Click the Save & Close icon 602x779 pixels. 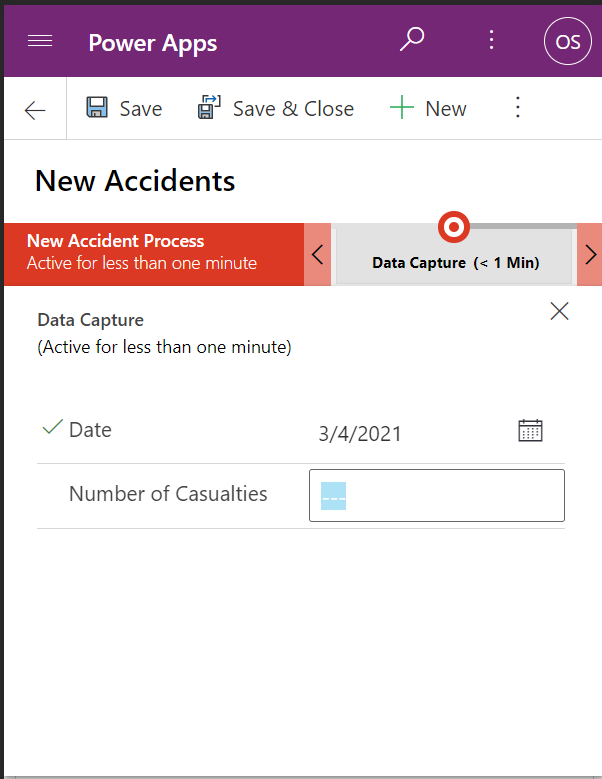(210, 108)
